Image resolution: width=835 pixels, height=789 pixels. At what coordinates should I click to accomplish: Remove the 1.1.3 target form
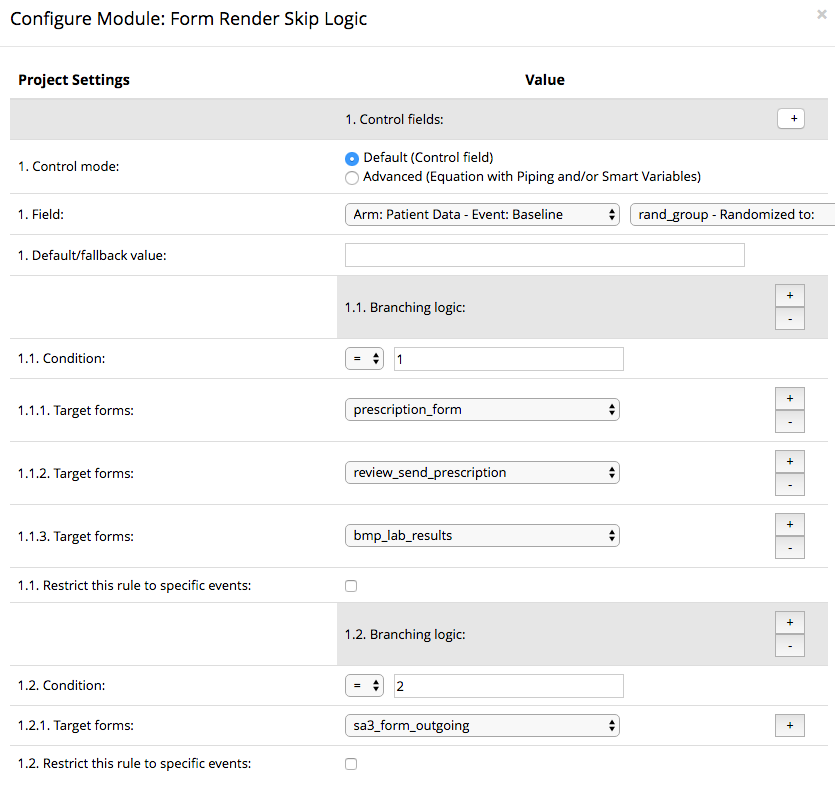[x=790, y=547]
